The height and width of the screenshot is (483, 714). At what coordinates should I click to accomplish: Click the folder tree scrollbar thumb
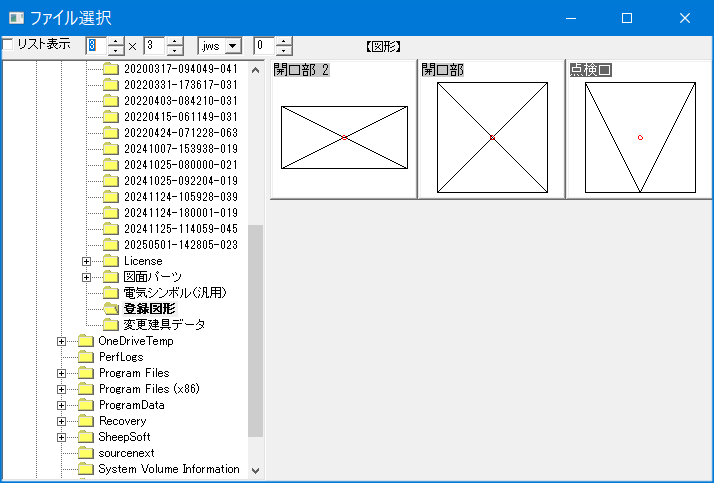click(x=255, y=330)
